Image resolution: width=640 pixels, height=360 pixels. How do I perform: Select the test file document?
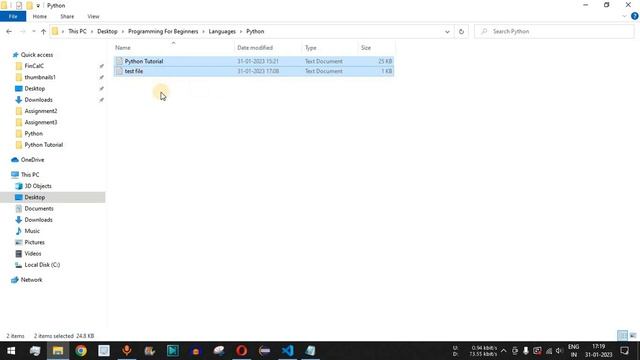254,71
